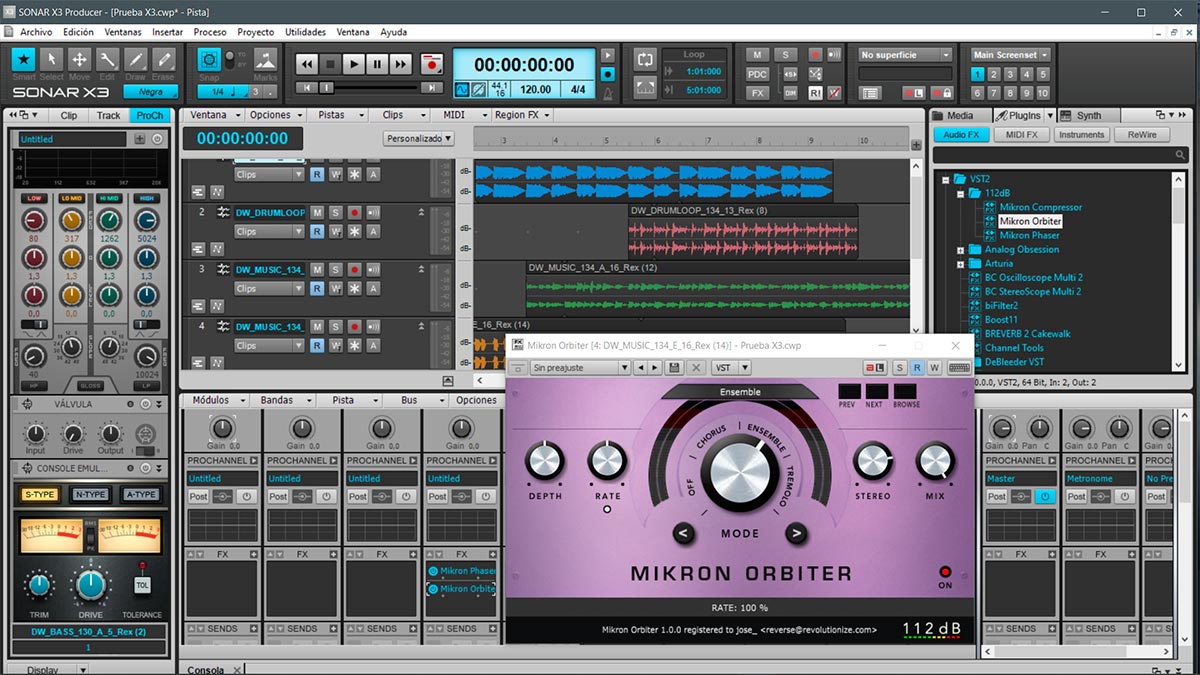Image resolution: width=1200 pixels, height=675 pixels.
Task: Select Mikron Compressor in plugin tree
Action: click(1041, 207)
